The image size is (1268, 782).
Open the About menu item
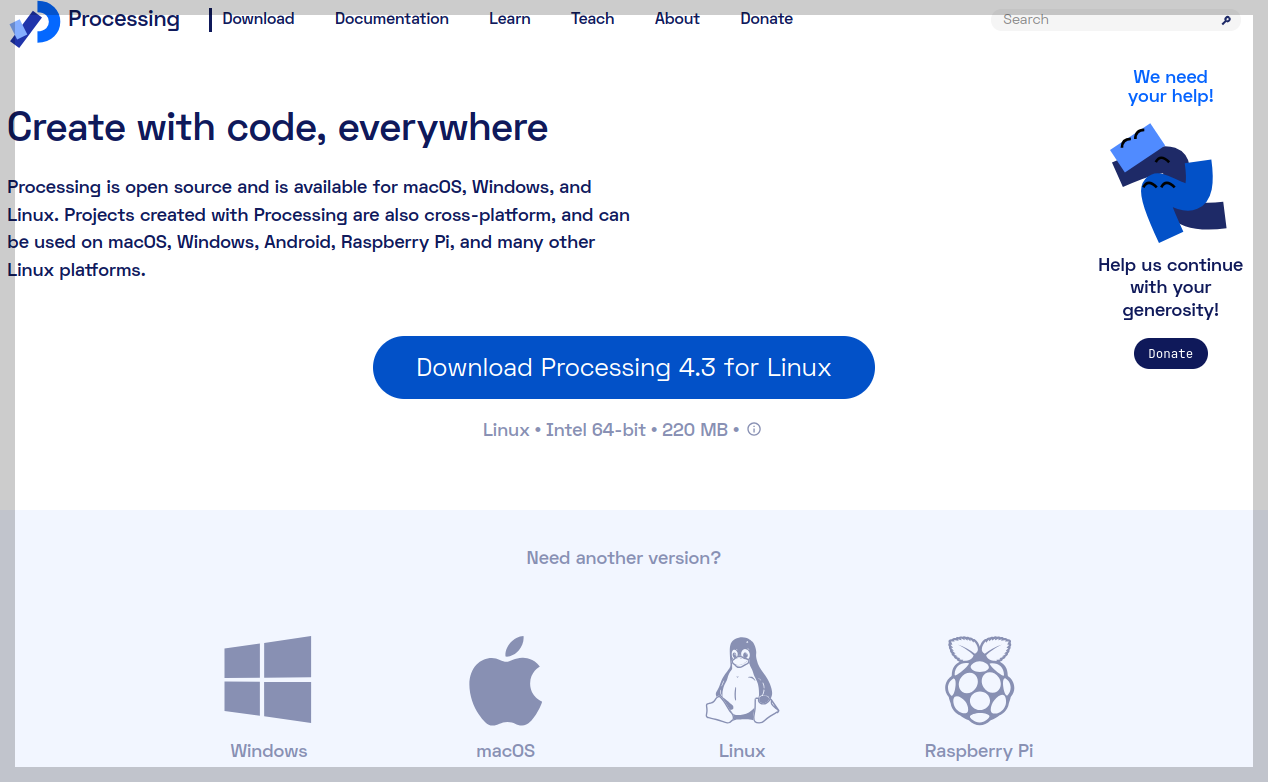pos(677,19)
